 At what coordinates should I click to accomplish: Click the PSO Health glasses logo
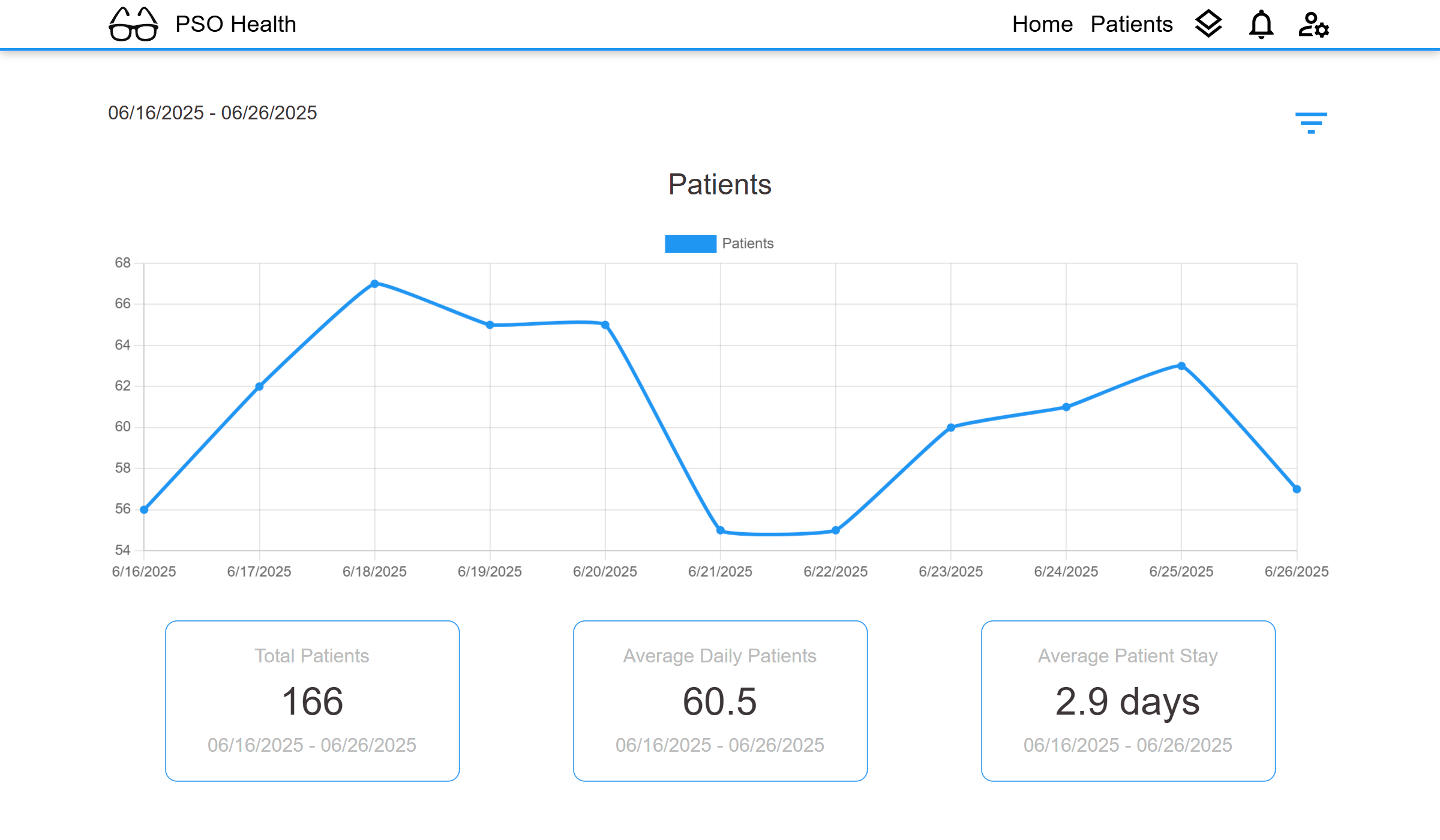(x=133, y=24)
